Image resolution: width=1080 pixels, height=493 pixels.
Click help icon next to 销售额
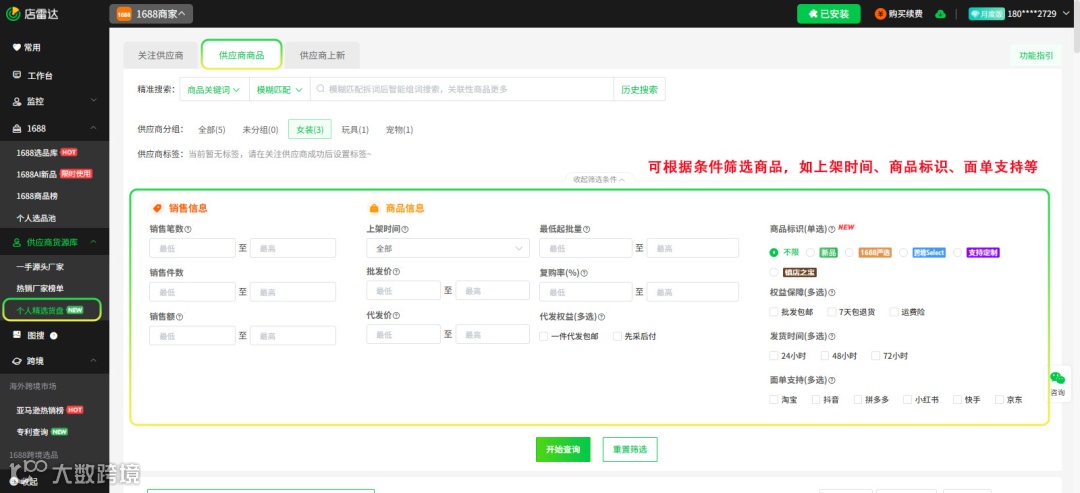pos(179,317)
